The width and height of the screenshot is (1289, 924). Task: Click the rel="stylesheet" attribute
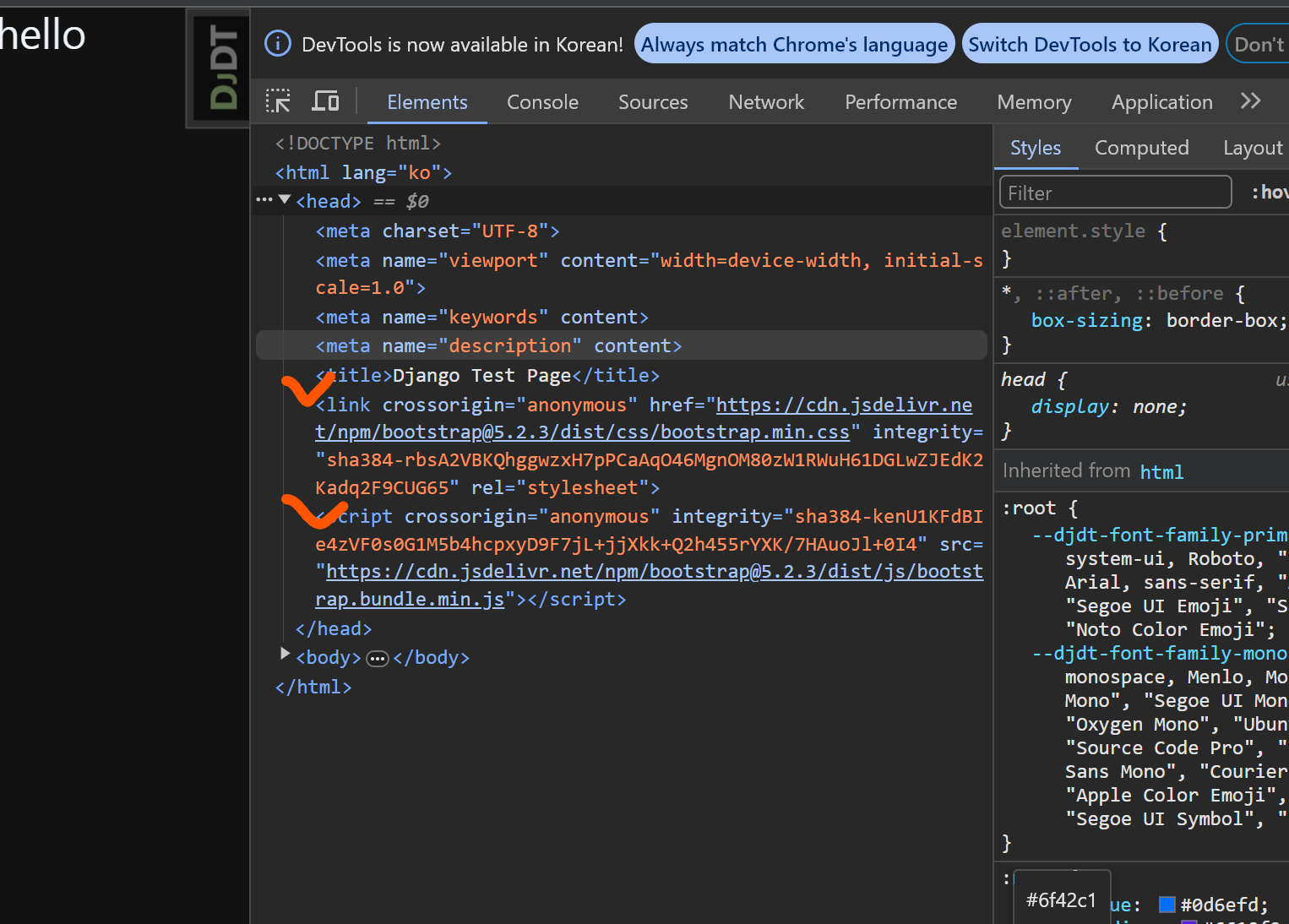[x=559, y=487]
